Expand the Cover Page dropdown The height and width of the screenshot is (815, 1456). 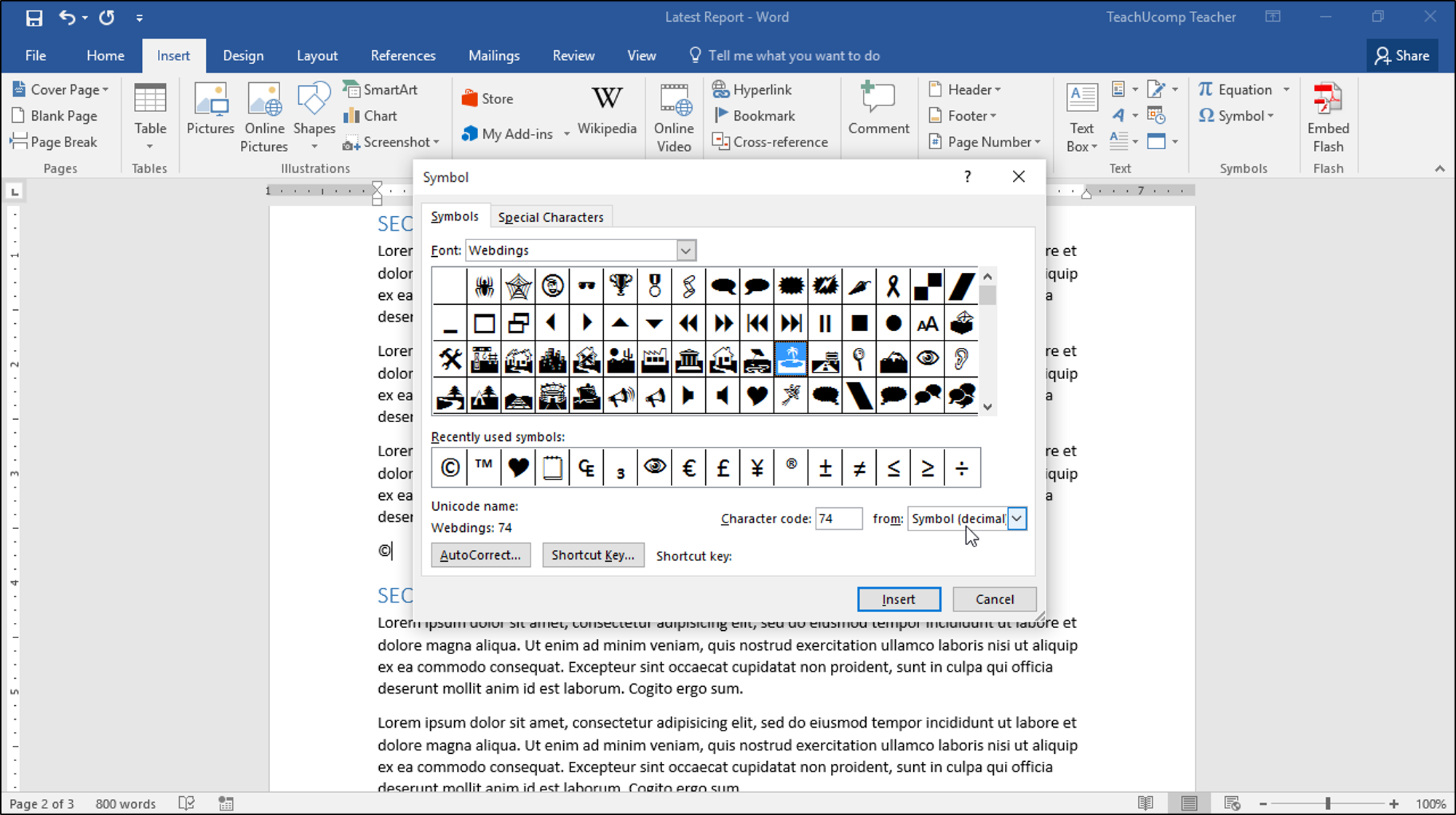point(106,90)
